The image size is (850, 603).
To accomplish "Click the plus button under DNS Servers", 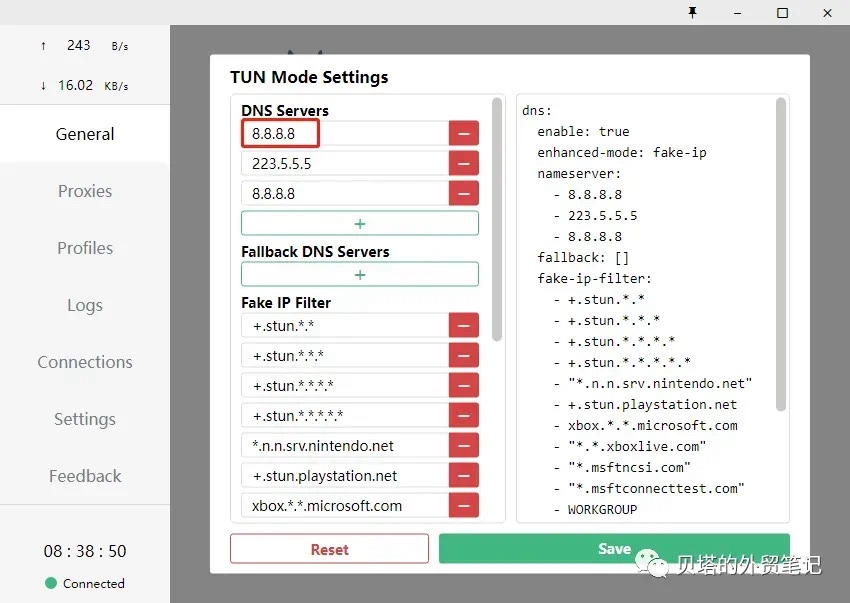I will click(359, 223).
